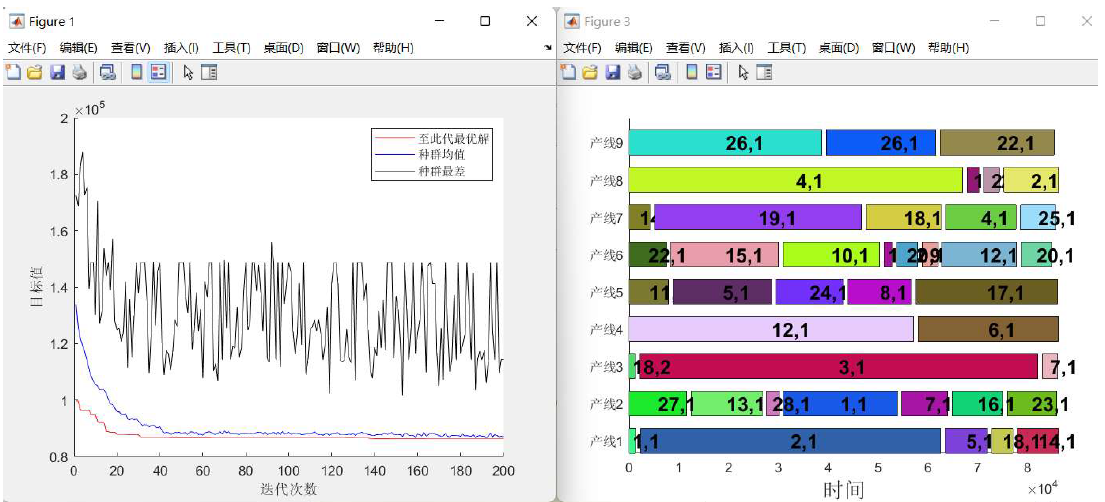The height and width of the screenshot is (502, 1105).
Task: Select the olive 17,1 bar on 产线5
Action: click(x=987, y=292)
